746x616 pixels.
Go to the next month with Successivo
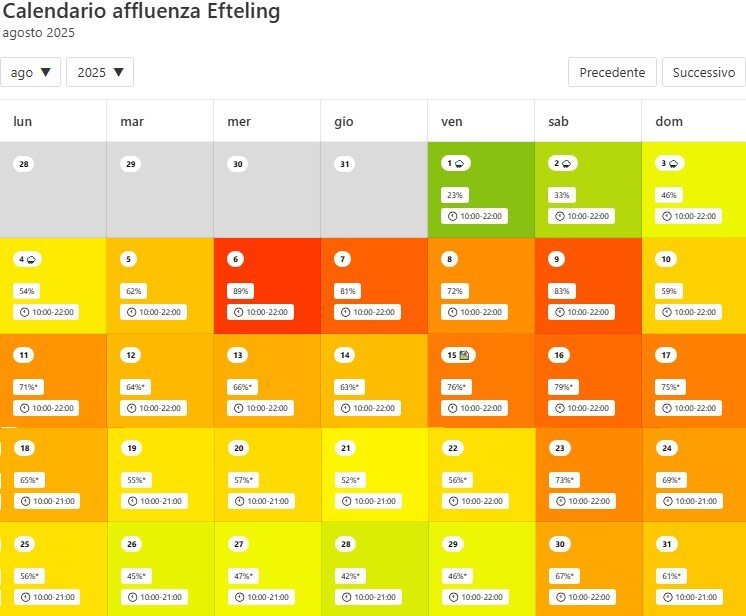[703, 72]
